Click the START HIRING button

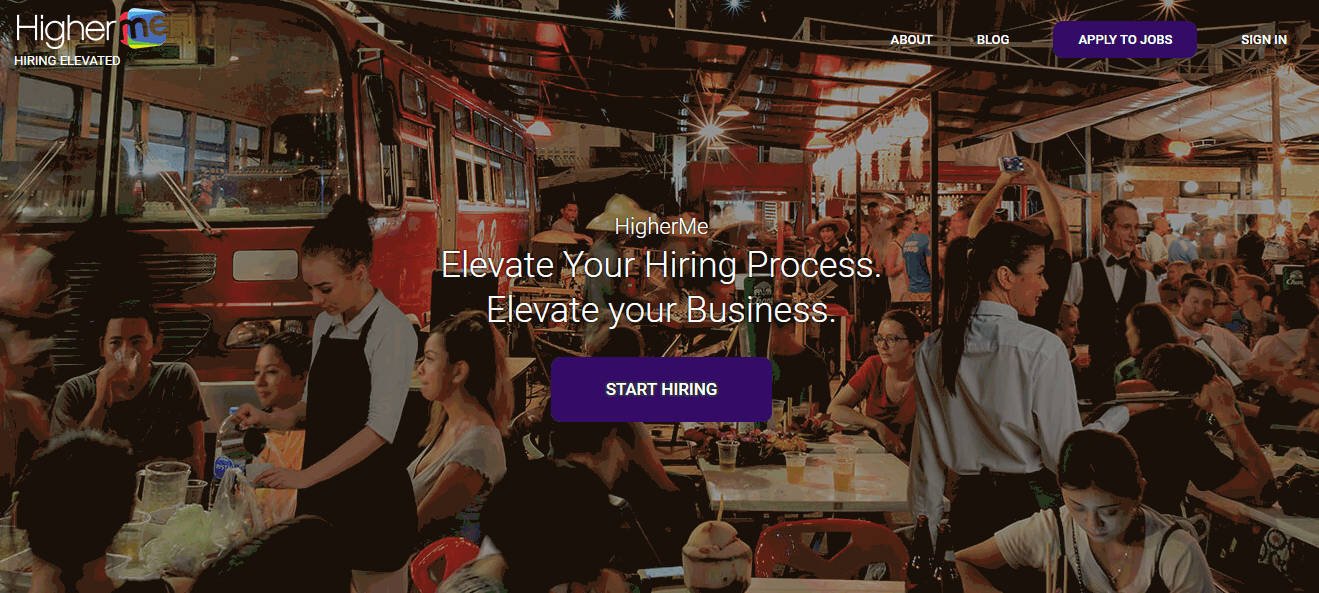pyautogui.click(x=661, y=390)
